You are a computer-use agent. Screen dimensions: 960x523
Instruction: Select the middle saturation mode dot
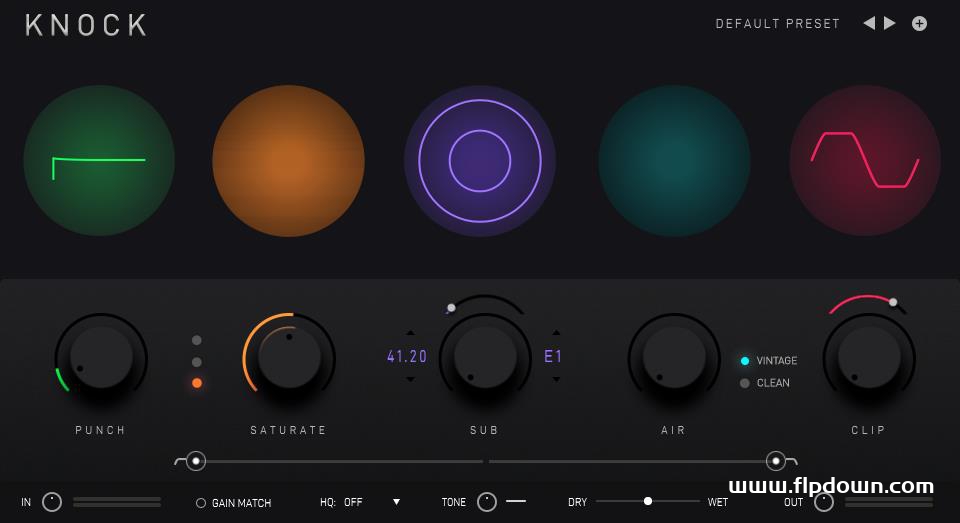tap(197, 361)
